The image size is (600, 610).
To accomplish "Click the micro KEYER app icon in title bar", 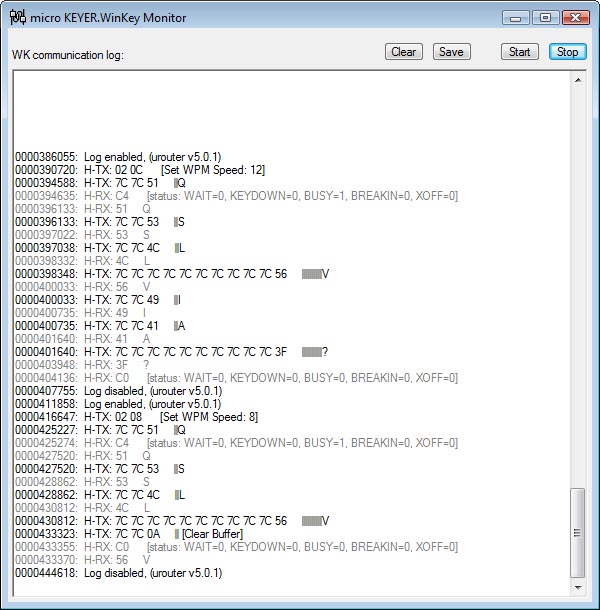I will click(x=18, y=18).
